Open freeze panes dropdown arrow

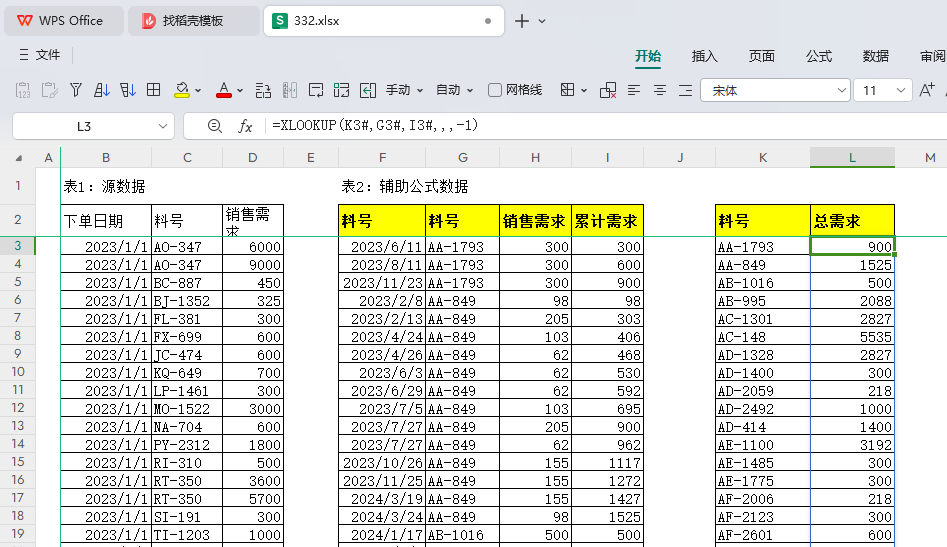[583, 91]
